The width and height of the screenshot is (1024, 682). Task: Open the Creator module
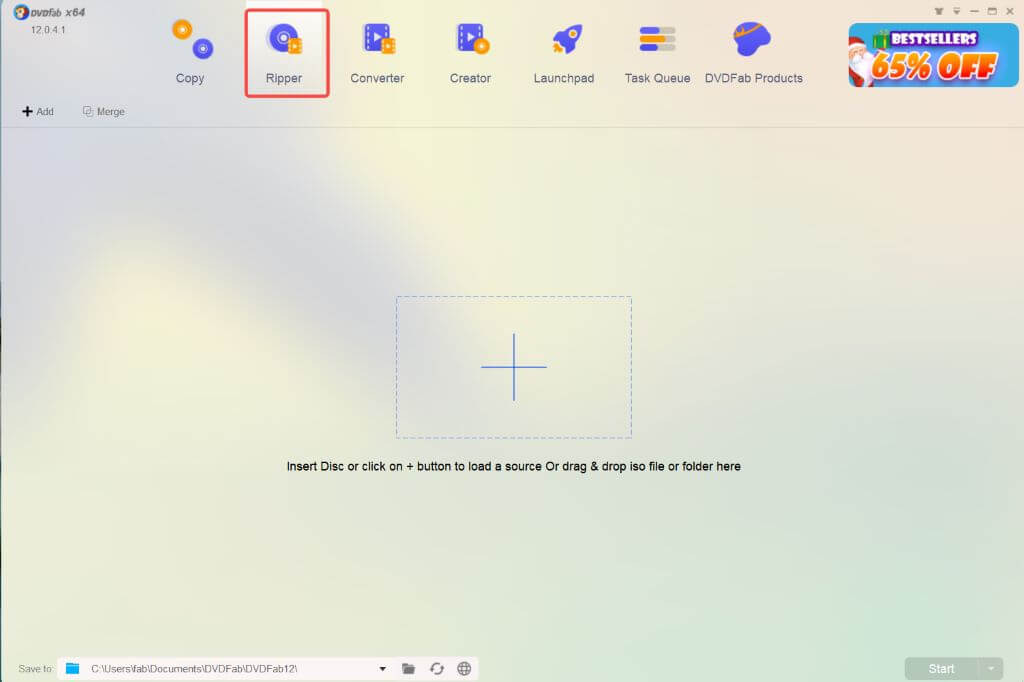click(470, 53)
